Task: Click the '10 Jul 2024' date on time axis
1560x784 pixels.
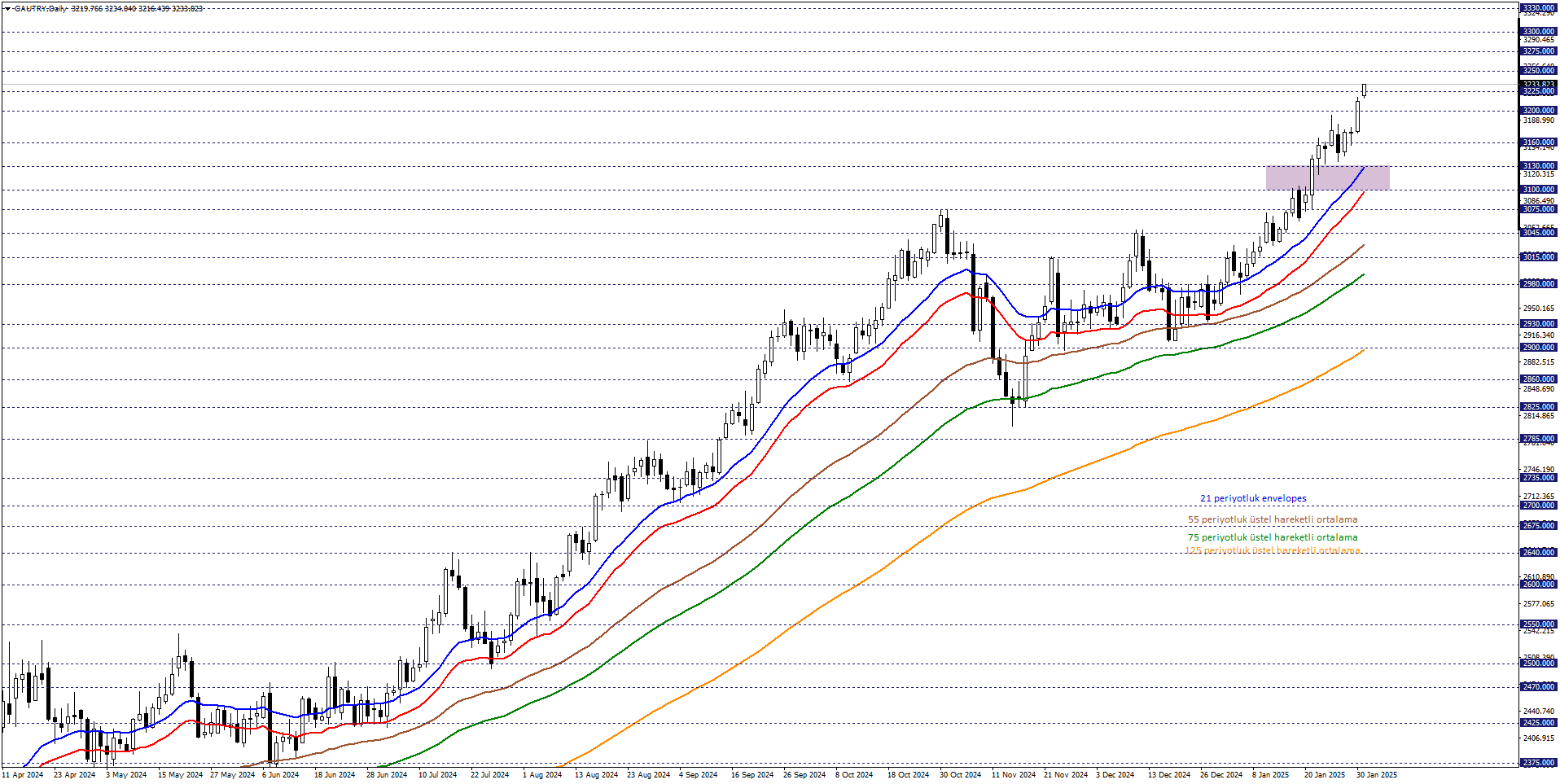Action: pyautogui.click(x=438, y=775)
